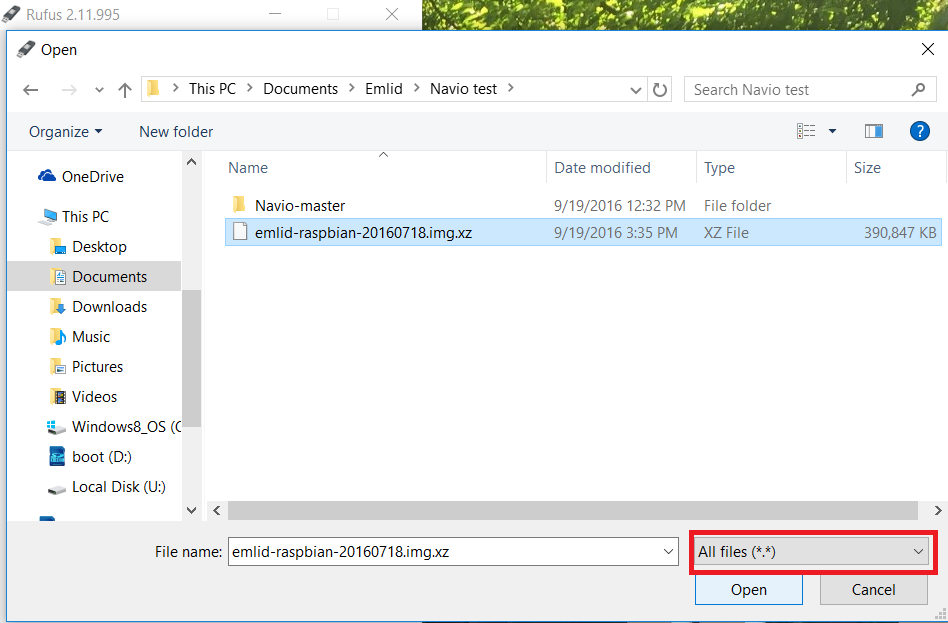
Task: Click the XZ File type cell
Action: pos(726,233)
